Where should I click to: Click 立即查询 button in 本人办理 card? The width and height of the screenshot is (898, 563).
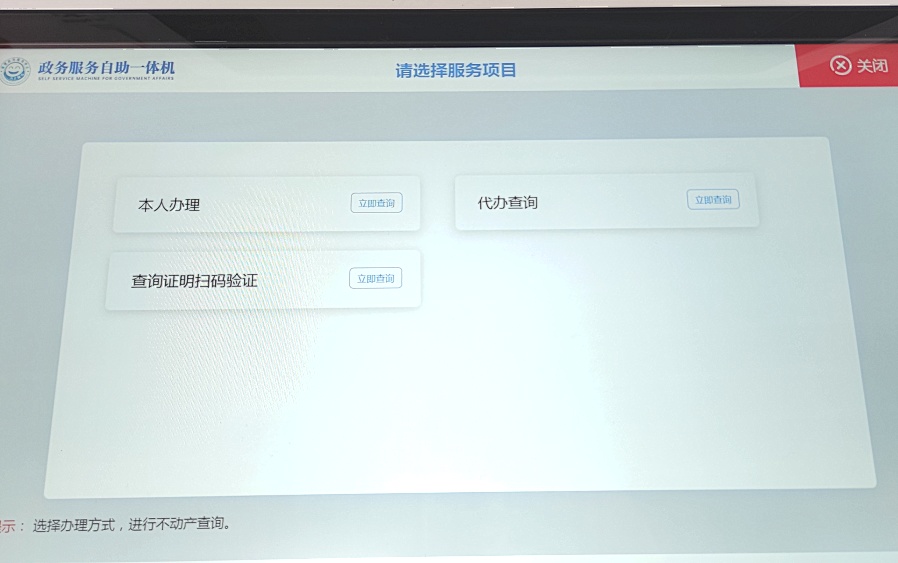[x=376, y=203]
